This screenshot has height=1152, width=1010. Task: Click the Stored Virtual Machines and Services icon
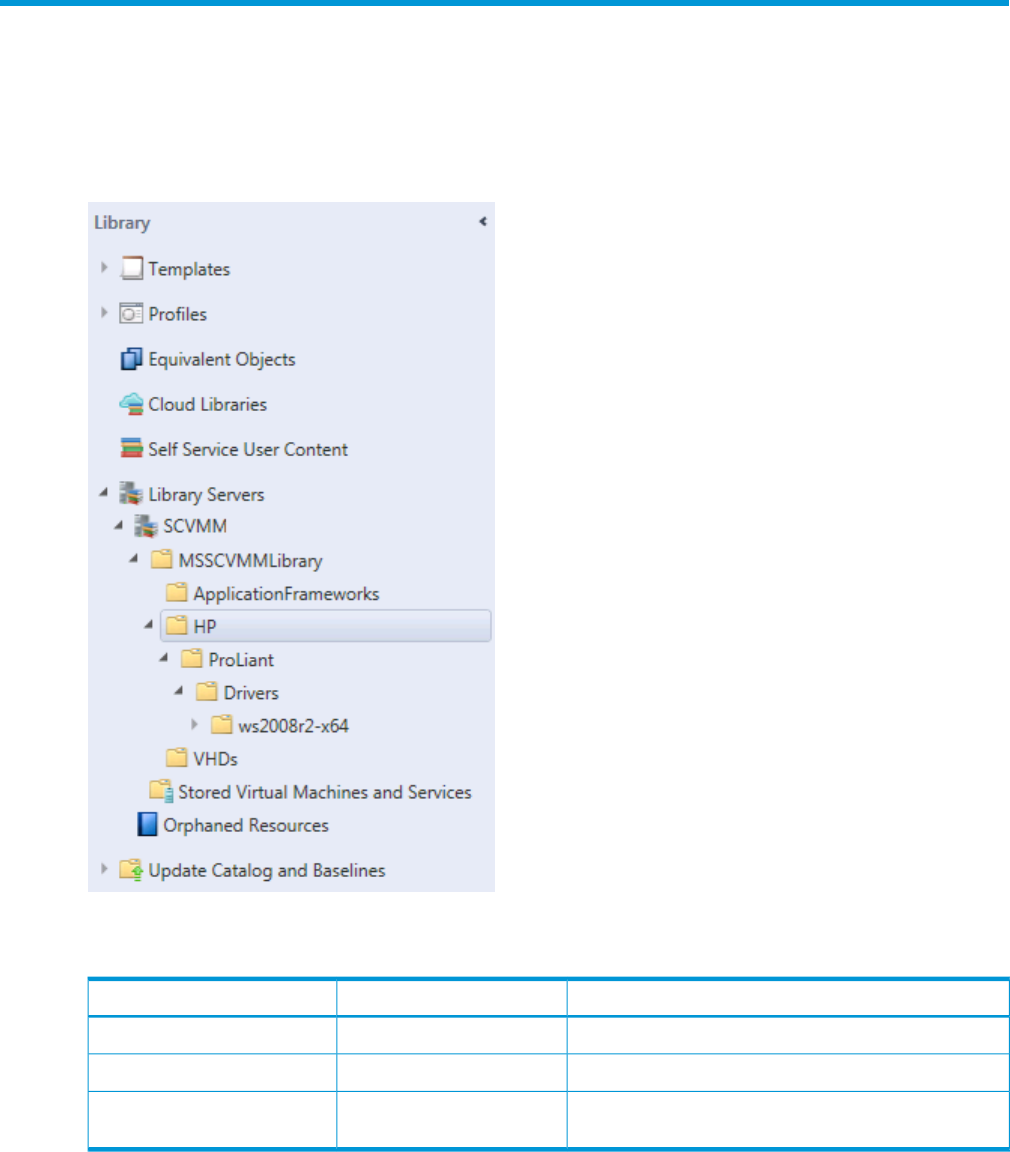(162, 791)
